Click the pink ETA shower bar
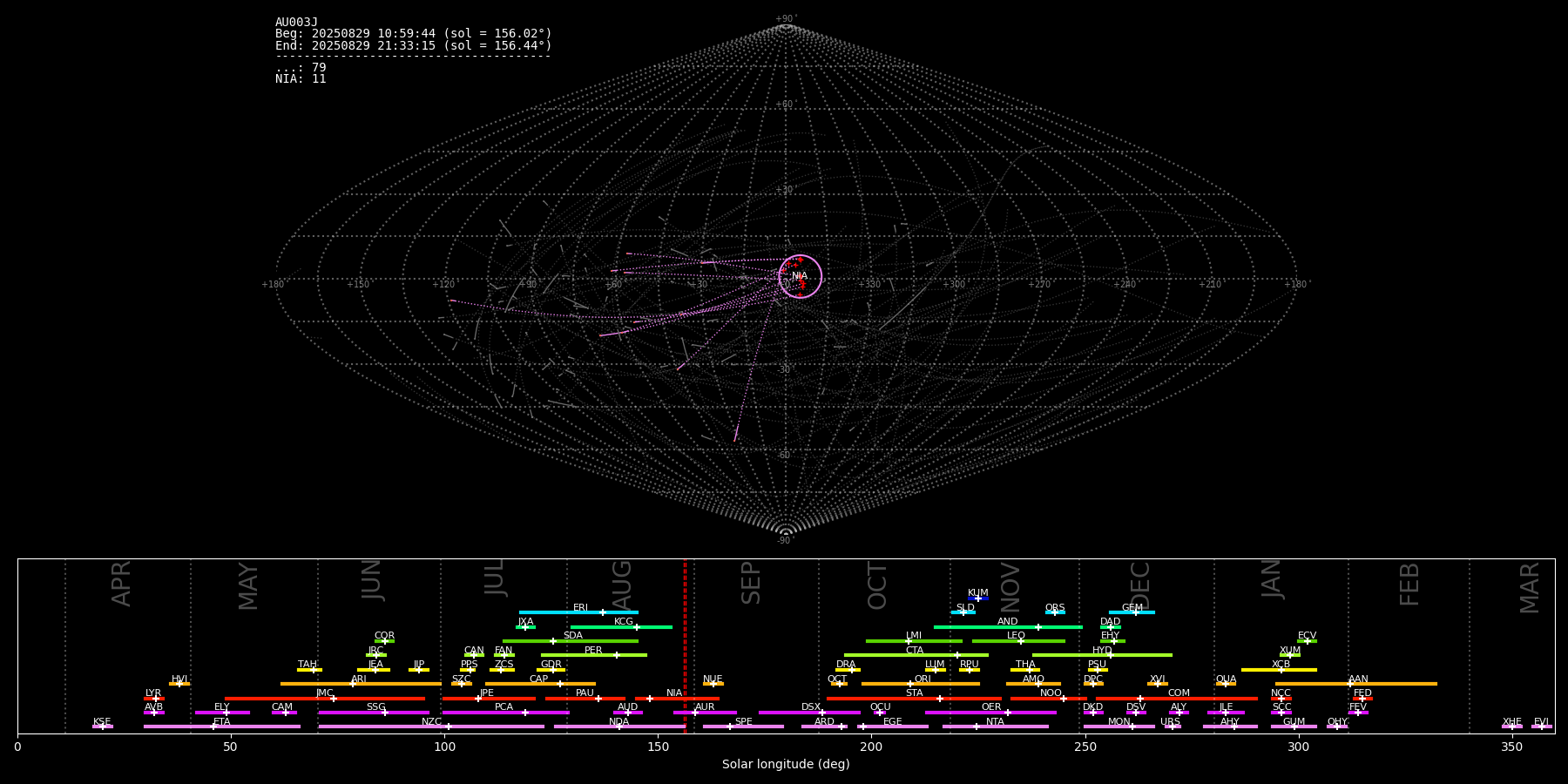 point(222,727)
